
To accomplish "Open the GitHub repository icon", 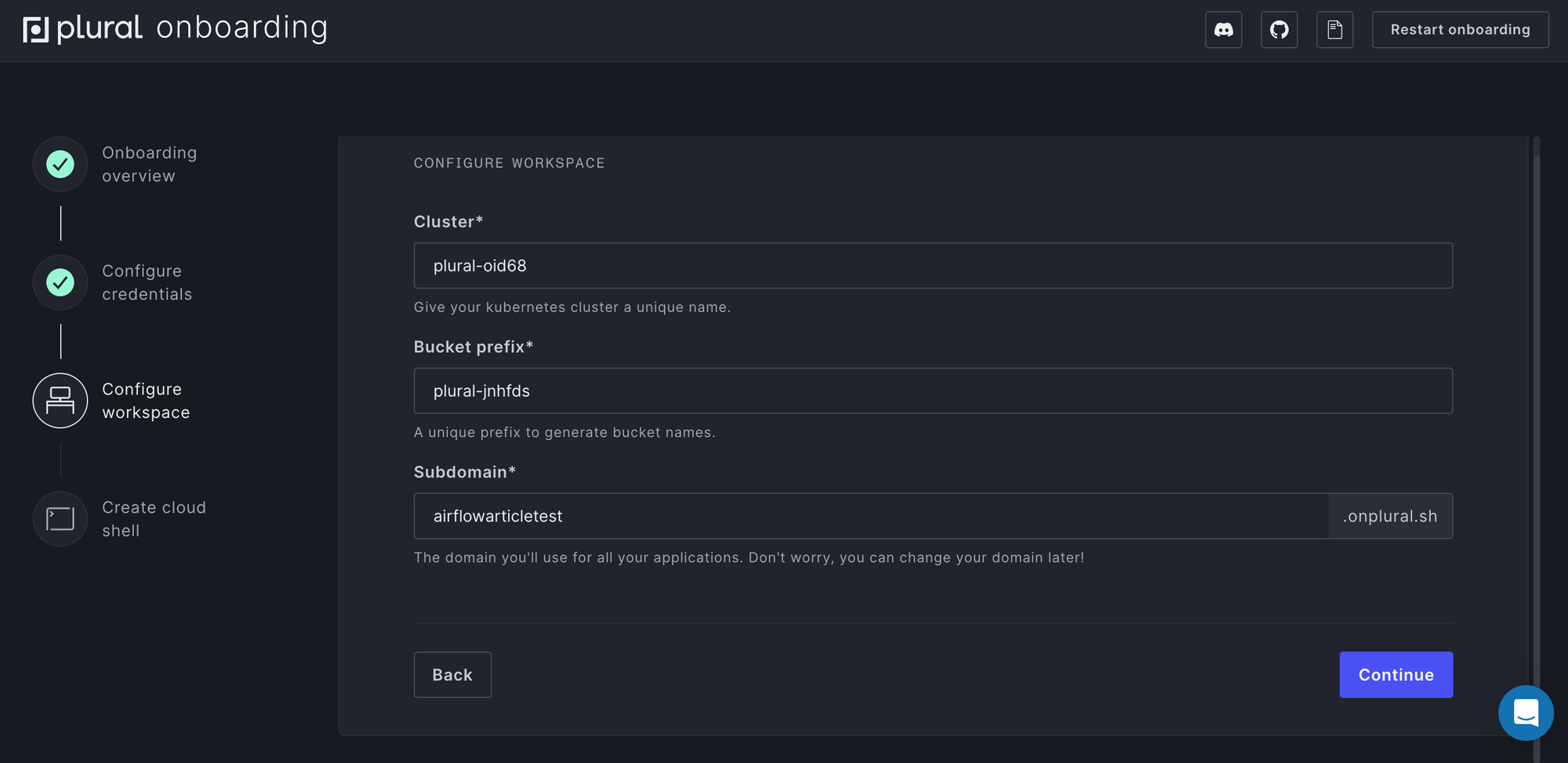I will point(1279,30).
